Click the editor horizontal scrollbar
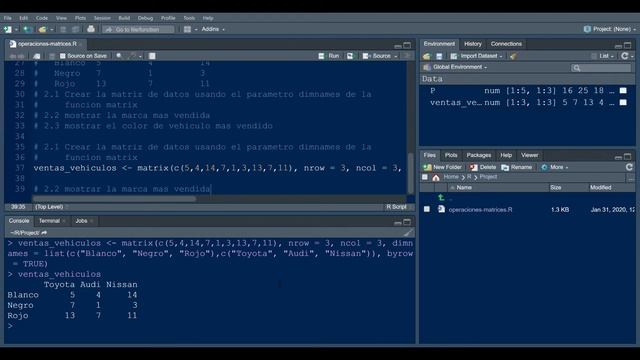 (x=114, y=199)
